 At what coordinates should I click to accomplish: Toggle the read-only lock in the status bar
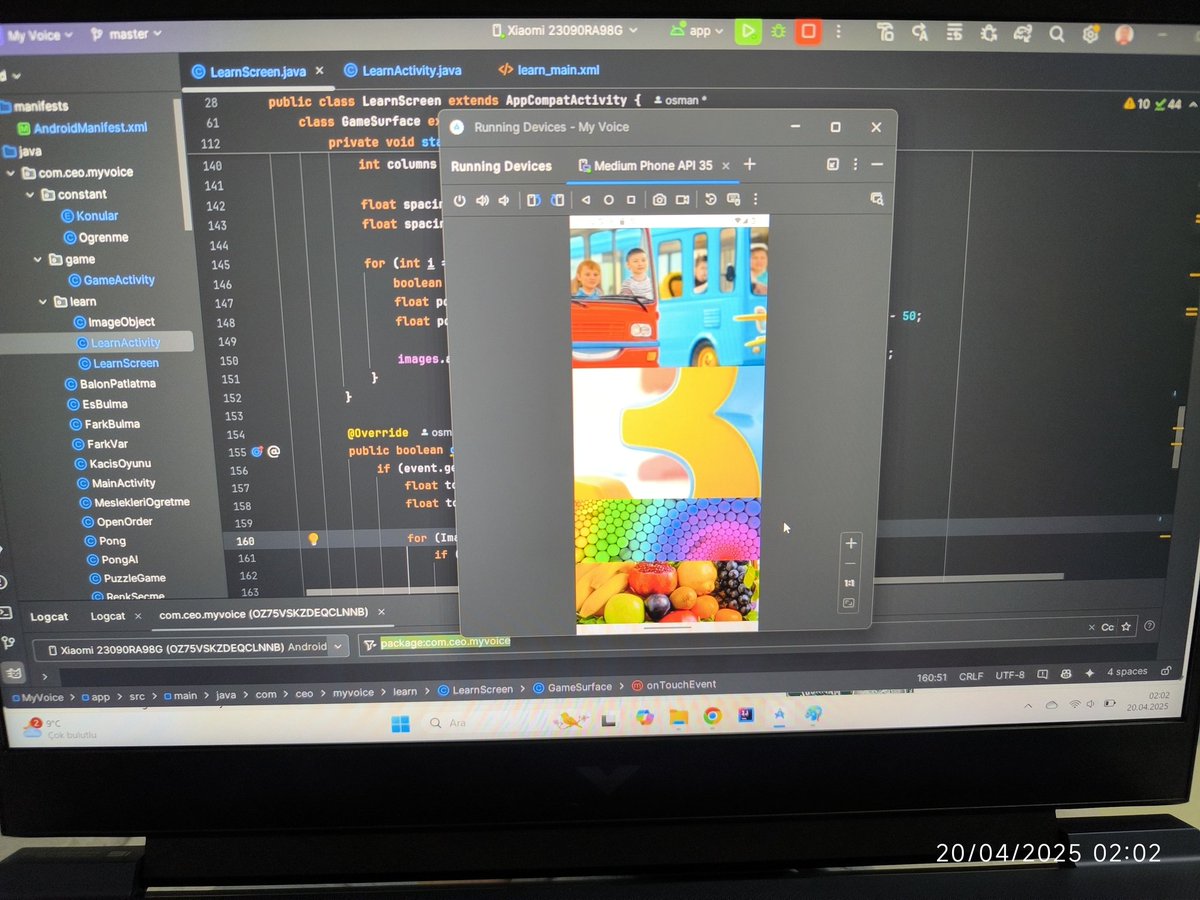click(x=1166, y=672)
